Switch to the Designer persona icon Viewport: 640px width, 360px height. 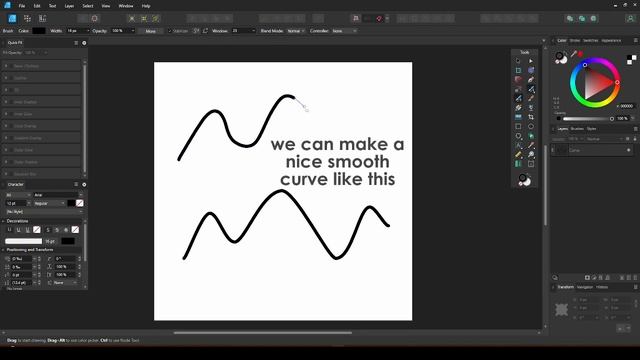click(x=12, y=18)
